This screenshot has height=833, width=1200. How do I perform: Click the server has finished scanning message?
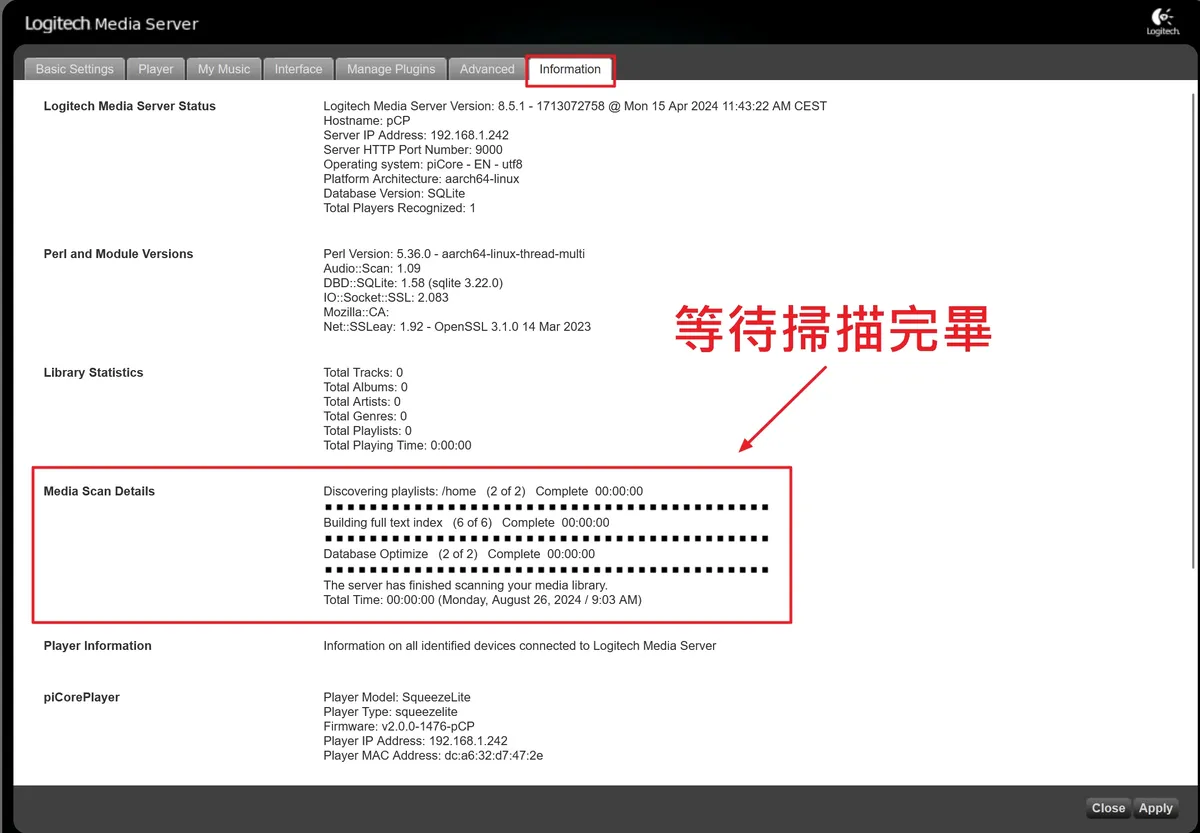pyautogui.click(x=465, y=585)
